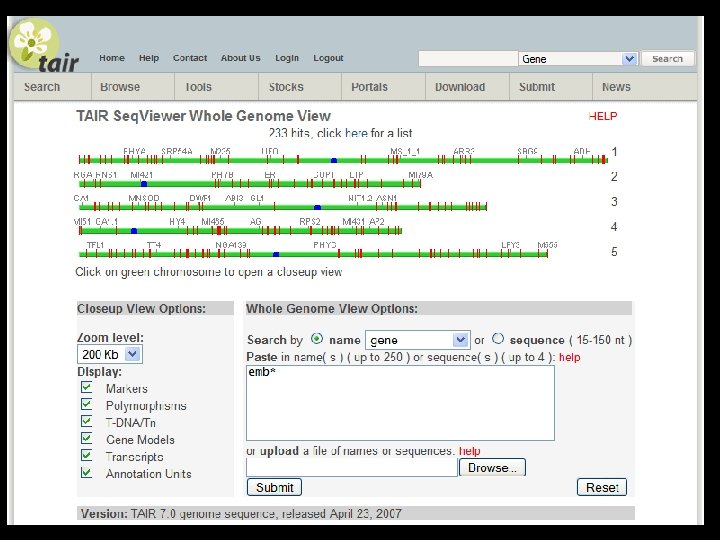Click the top Search button
The height and width of the screenshot is (540, 720).
pos(668,59)
